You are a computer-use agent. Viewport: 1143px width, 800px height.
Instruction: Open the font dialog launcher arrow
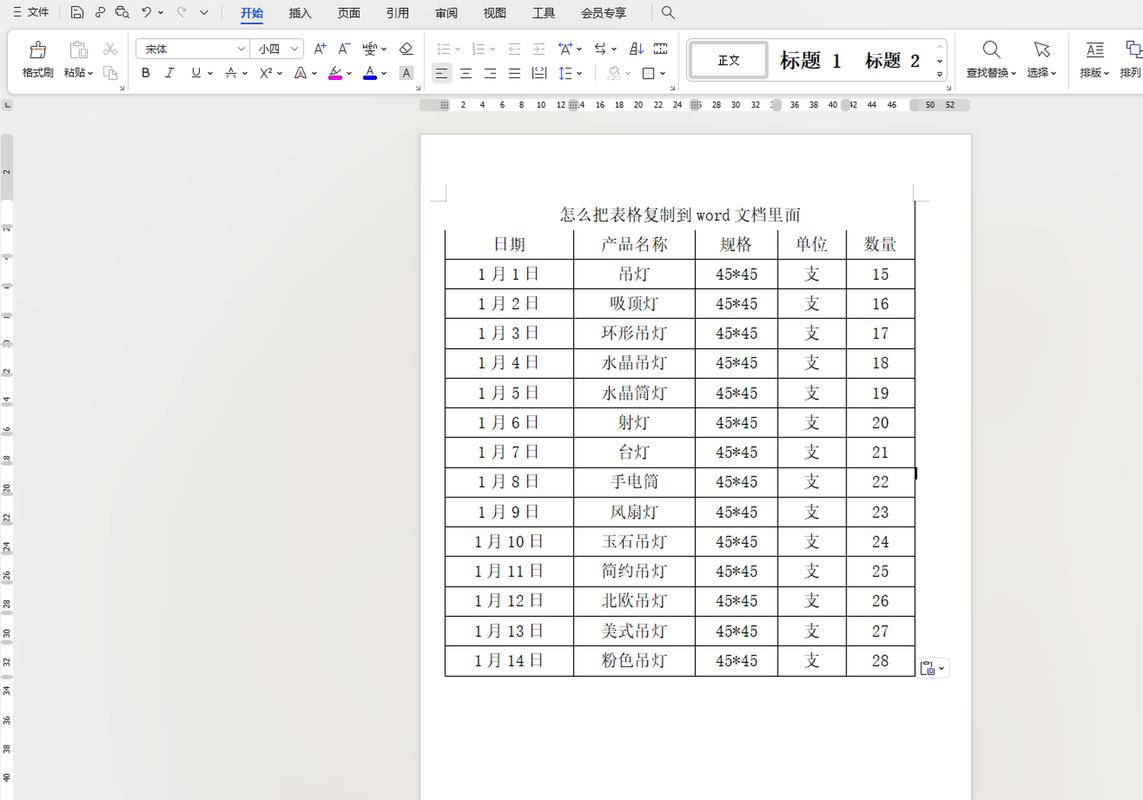(418, 88)
